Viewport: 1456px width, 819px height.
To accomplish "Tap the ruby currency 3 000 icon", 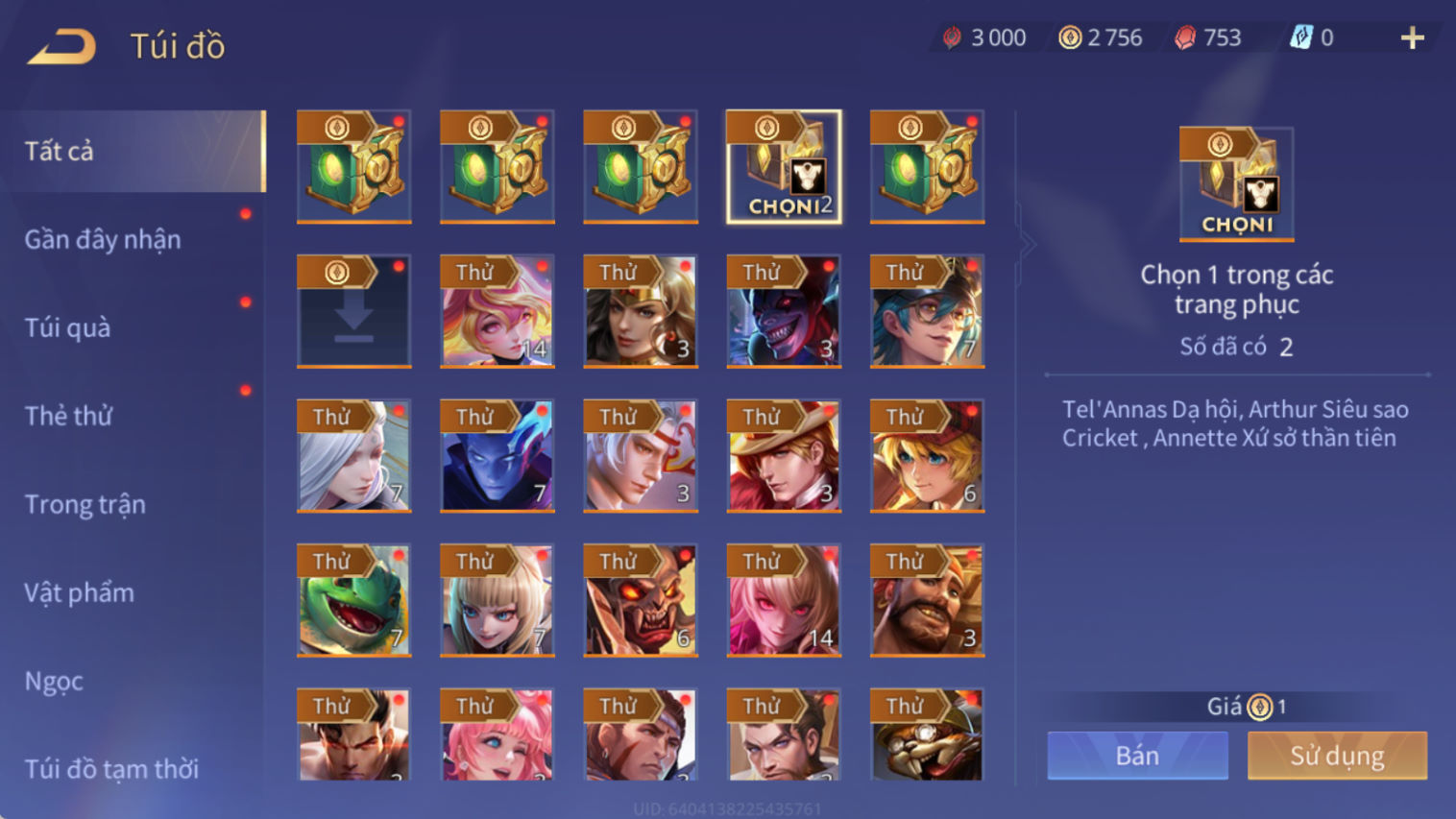I will coord(952,37).
